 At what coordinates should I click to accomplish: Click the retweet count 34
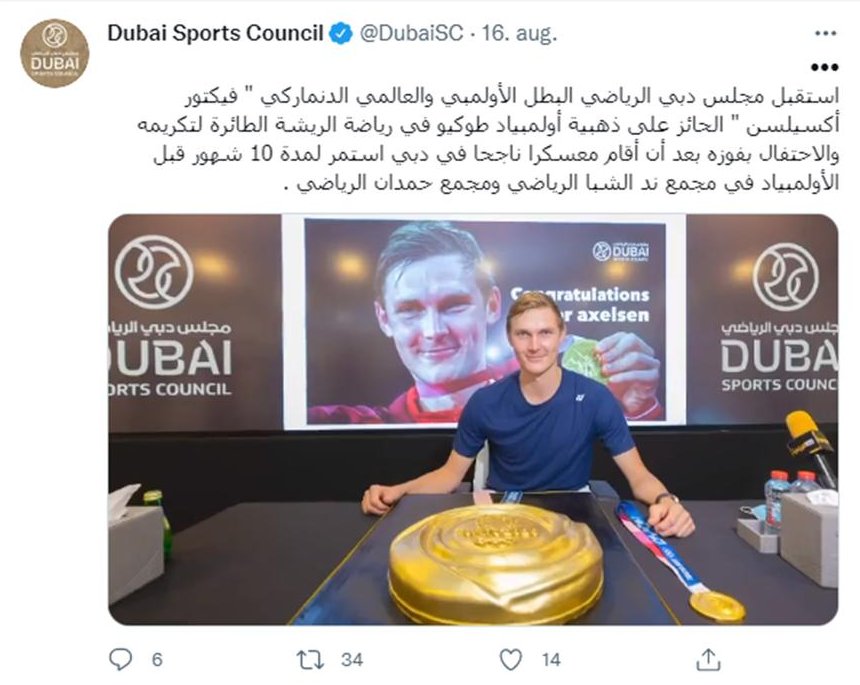pos(352,659)
